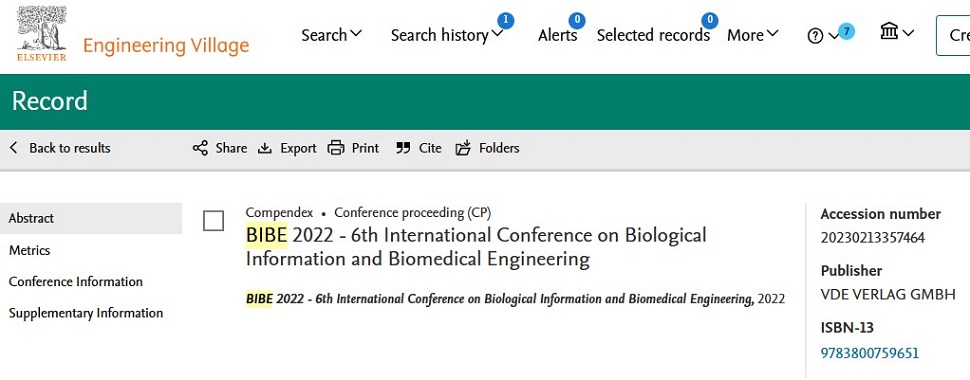Click the Selected records count badge
The height and width of the screenshot is (380, 970).
coord(710,20)
